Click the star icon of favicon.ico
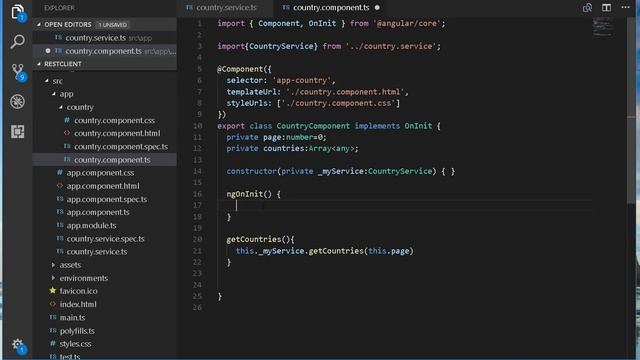 pyautogui.click(x=53, y=291)
